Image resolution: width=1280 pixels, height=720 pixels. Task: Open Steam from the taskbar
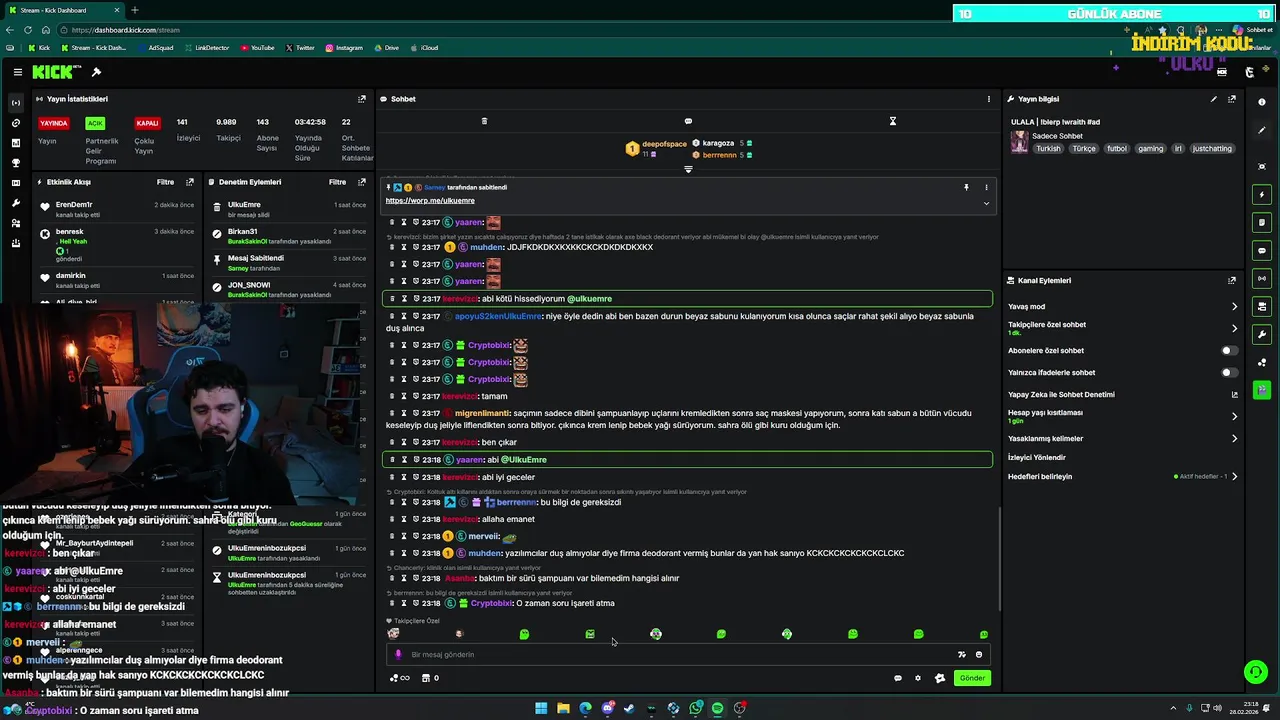point(629,708)
